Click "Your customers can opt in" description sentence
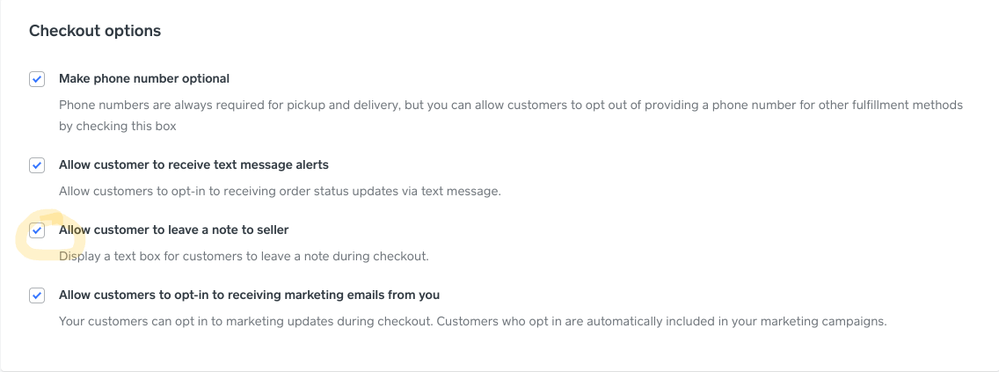Screen dimensions: 999x372 246,321
